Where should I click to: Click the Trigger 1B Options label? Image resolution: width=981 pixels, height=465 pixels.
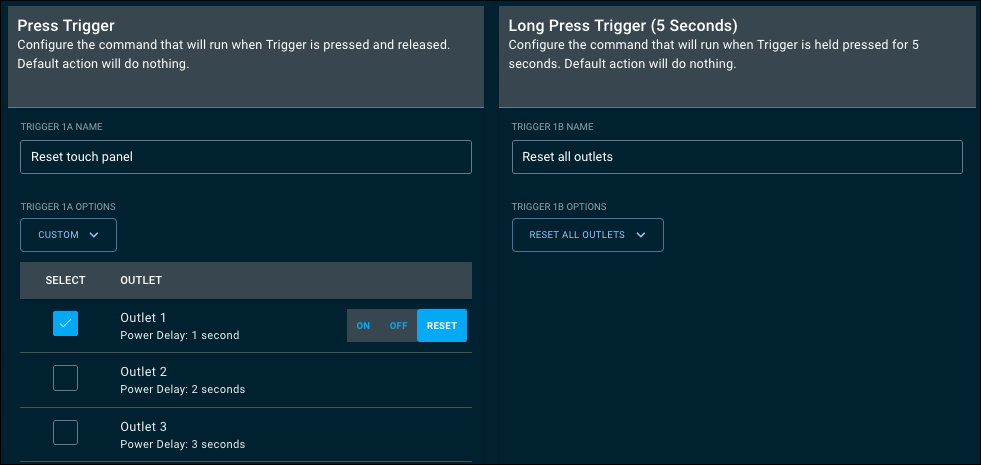tap(559, 207)
